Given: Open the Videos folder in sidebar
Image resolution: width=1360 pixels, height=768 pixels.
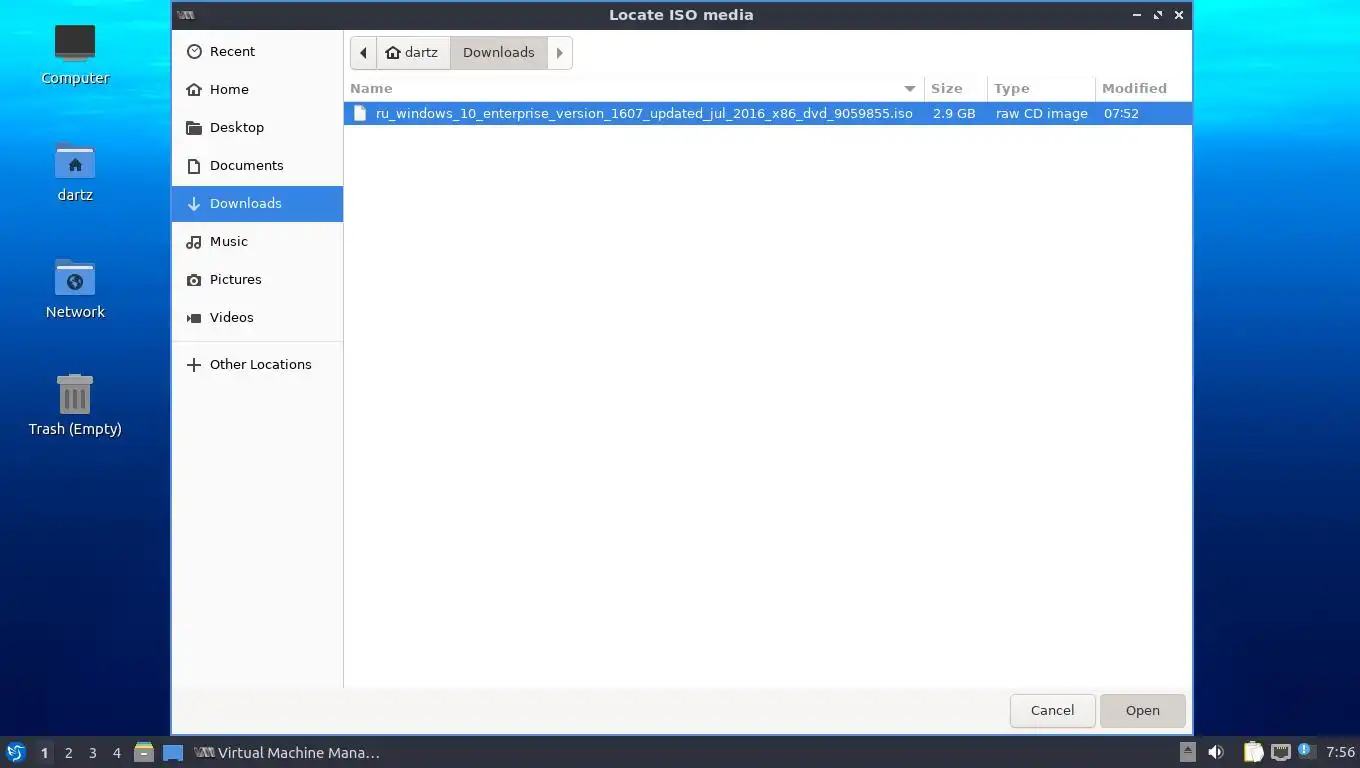Looking at the screenshot, I should 257,317.
